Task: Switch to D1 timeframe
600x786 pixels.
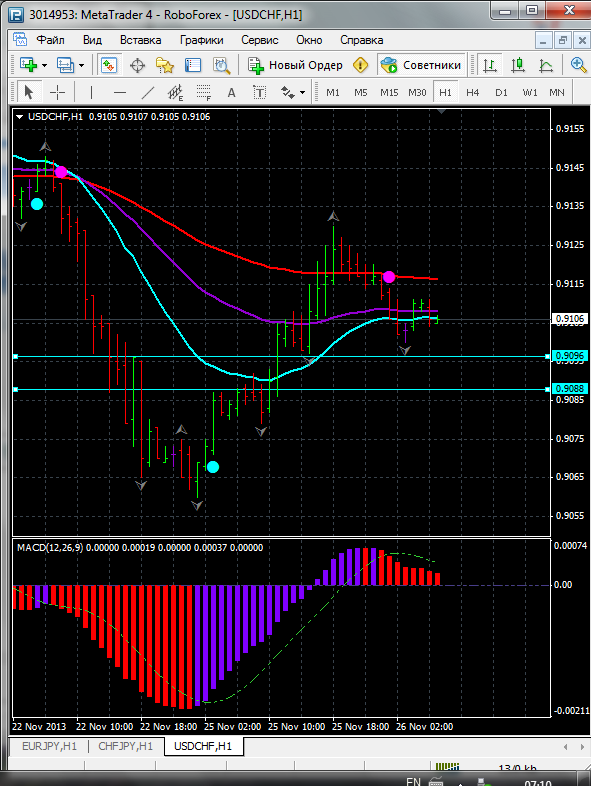Action: pos(501,93)
